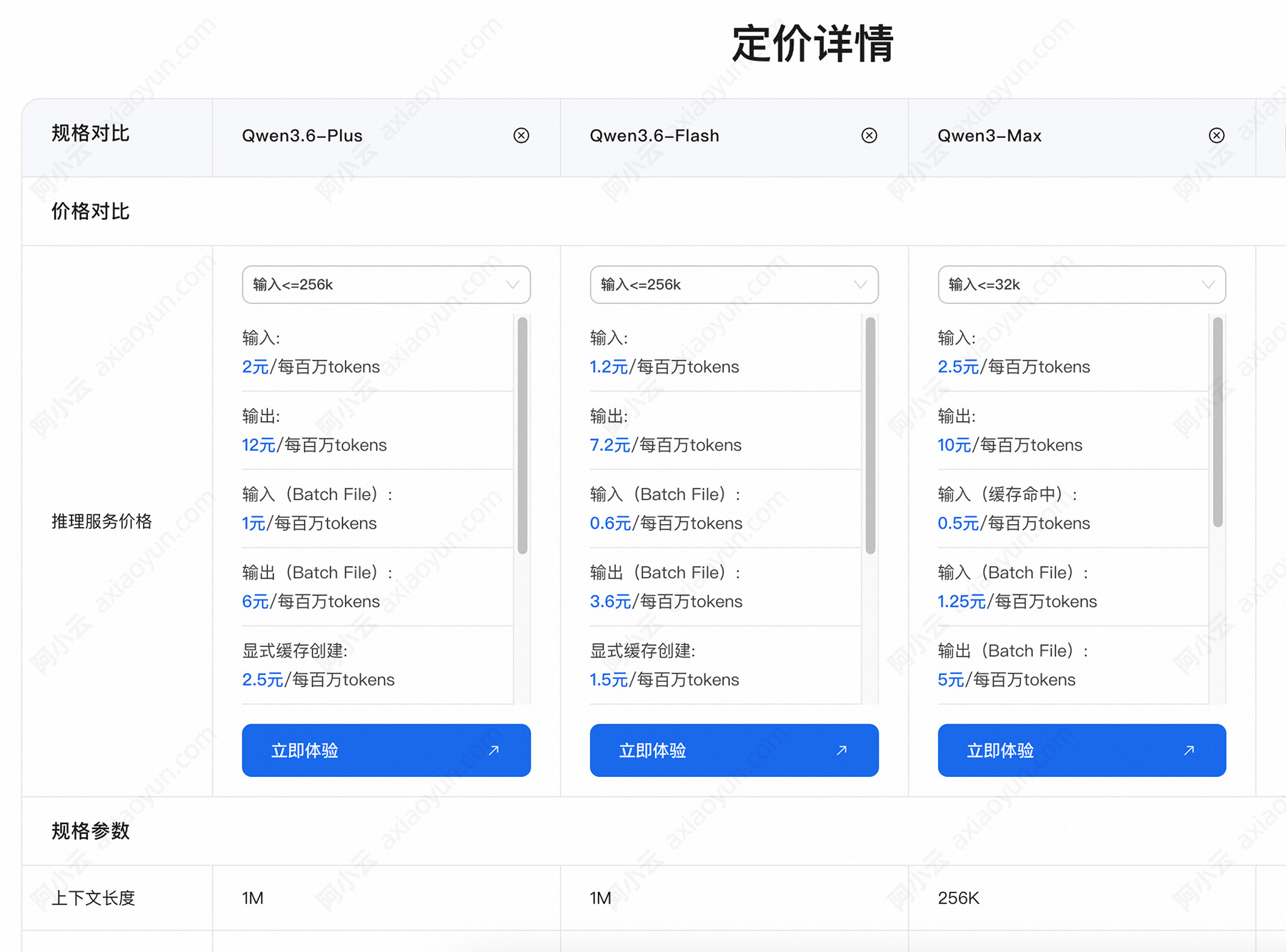Click the Qwen3-Max model name
The width and height of the screenshot is (1286, 952).
tap(990, 136)
